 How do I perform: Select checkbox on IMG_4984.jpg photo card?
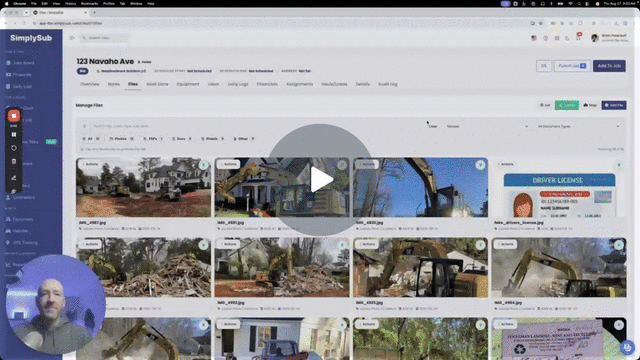619,245
